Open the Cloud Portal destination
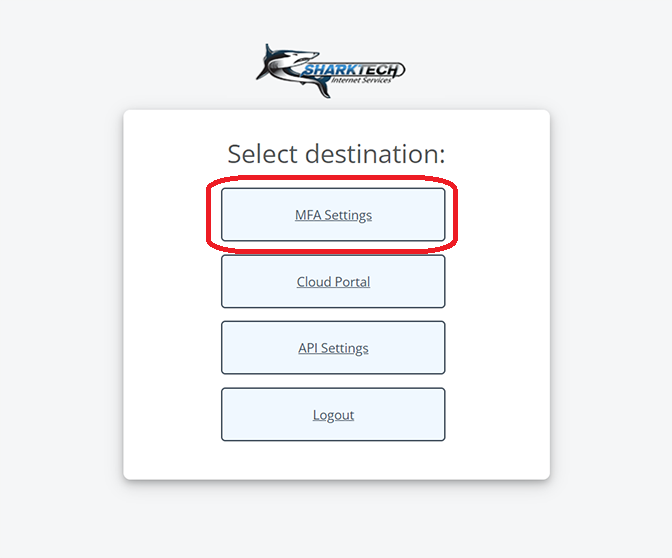The image size is (672, 558). point(333,282)
